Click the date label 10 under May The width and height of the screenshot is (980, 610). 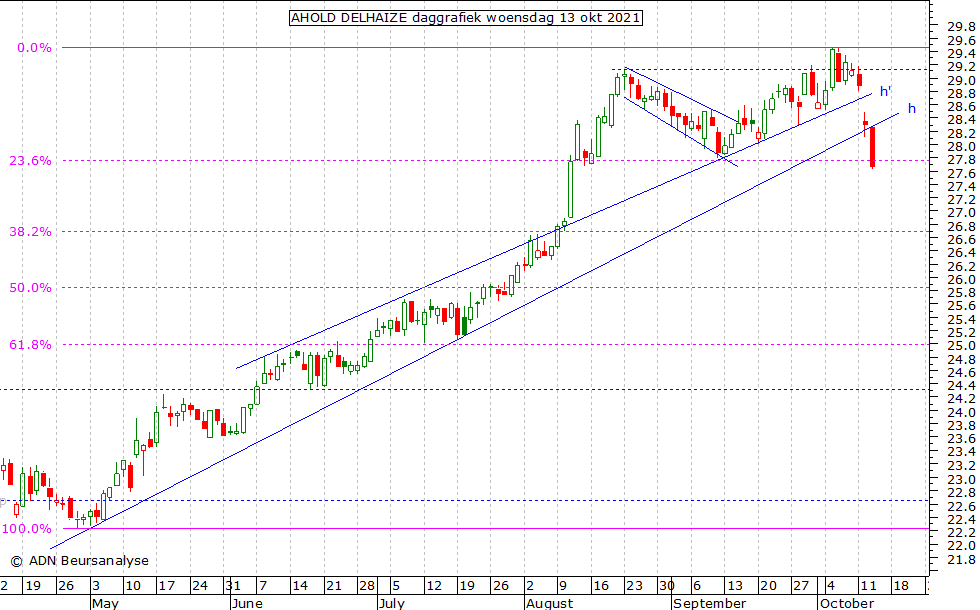tap(132, 586)
